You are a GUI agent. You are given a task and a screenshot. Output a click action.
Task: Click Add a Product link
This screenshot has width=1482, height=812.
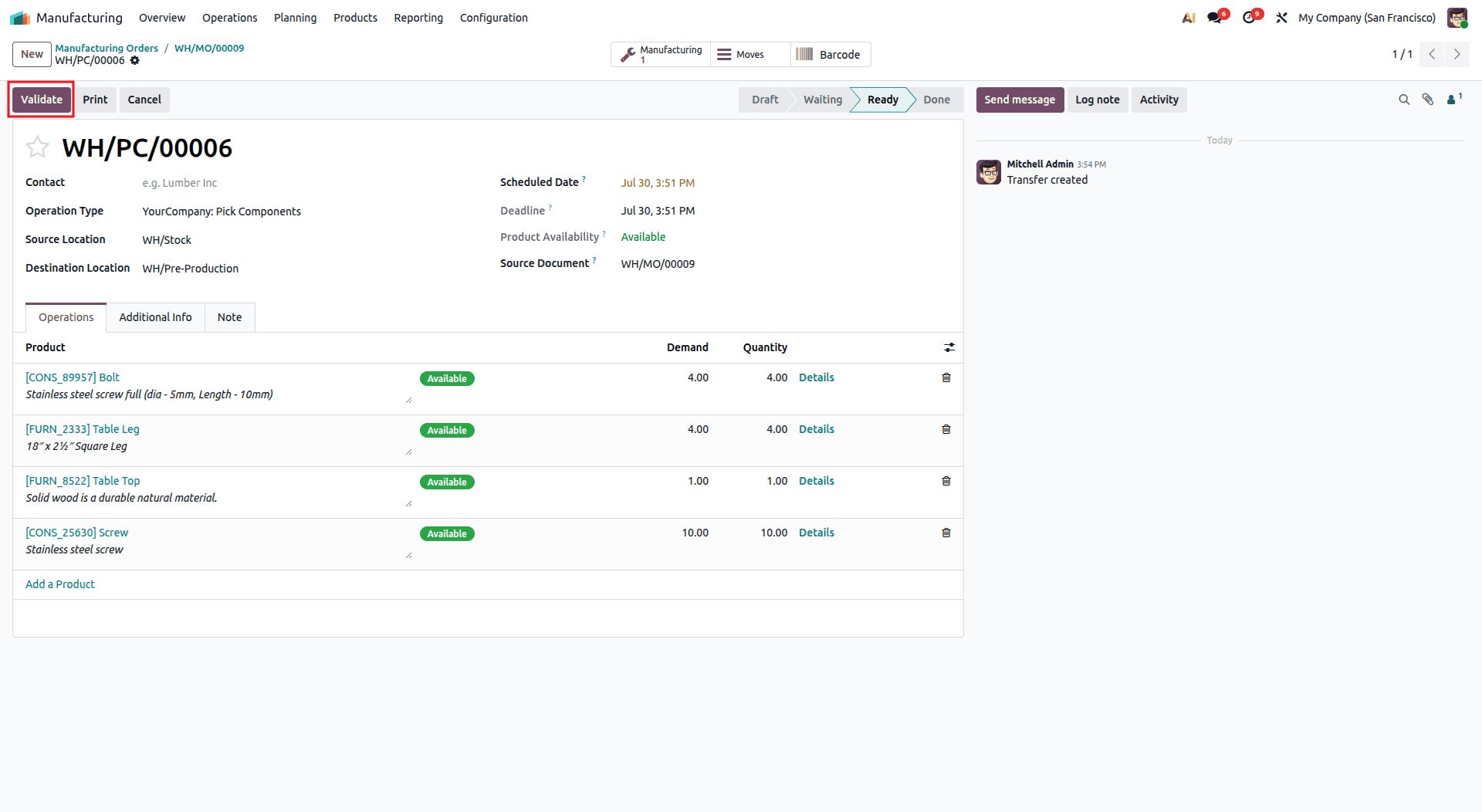click(x=60, y=584)
